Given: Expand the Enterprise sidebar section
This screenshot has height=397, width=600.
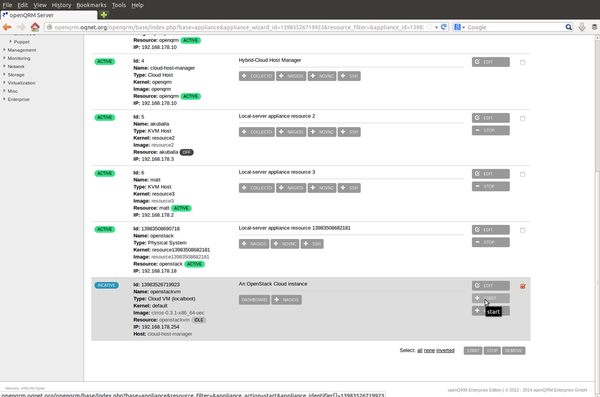Looking at the screenshot, I should coord(4,99).
